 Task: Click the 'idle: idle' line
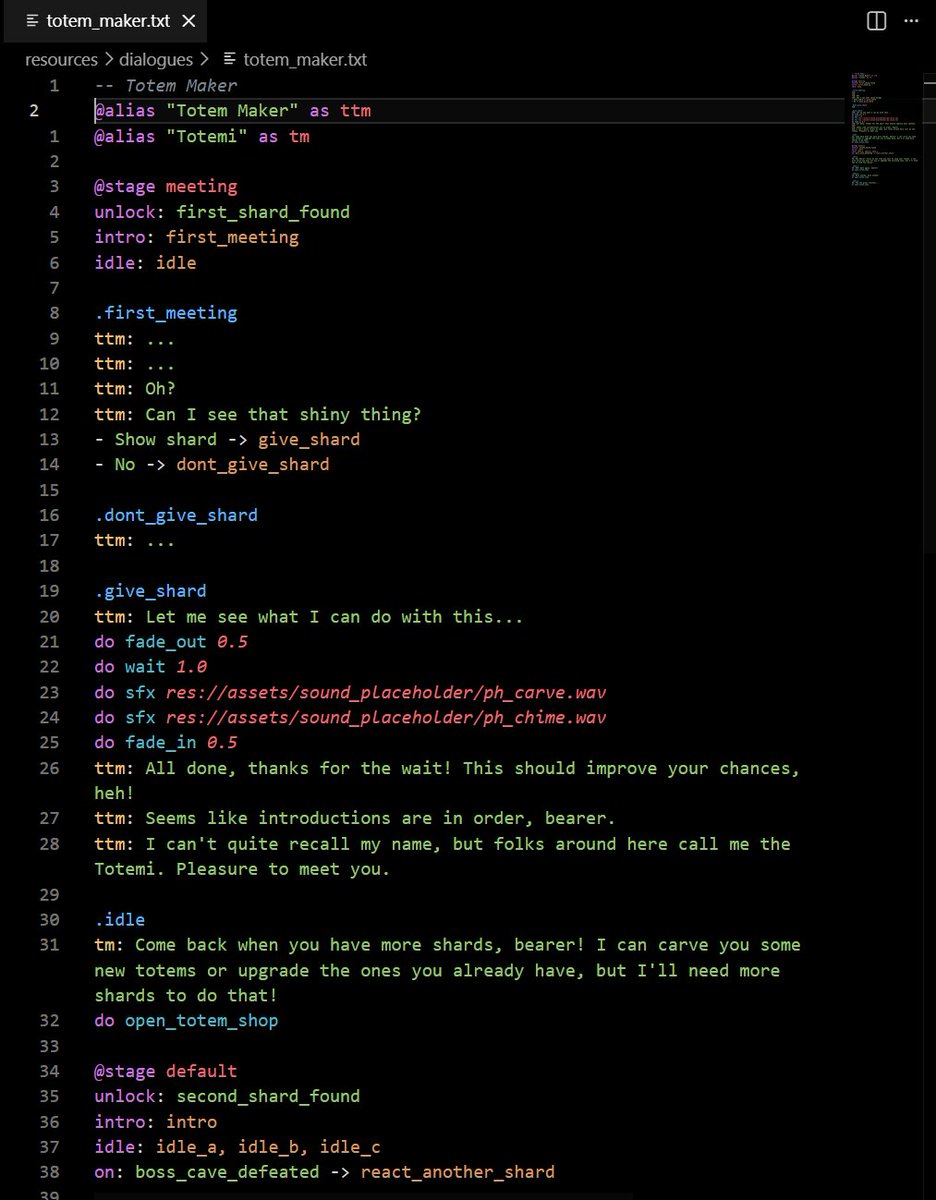(x=146, y=263)
